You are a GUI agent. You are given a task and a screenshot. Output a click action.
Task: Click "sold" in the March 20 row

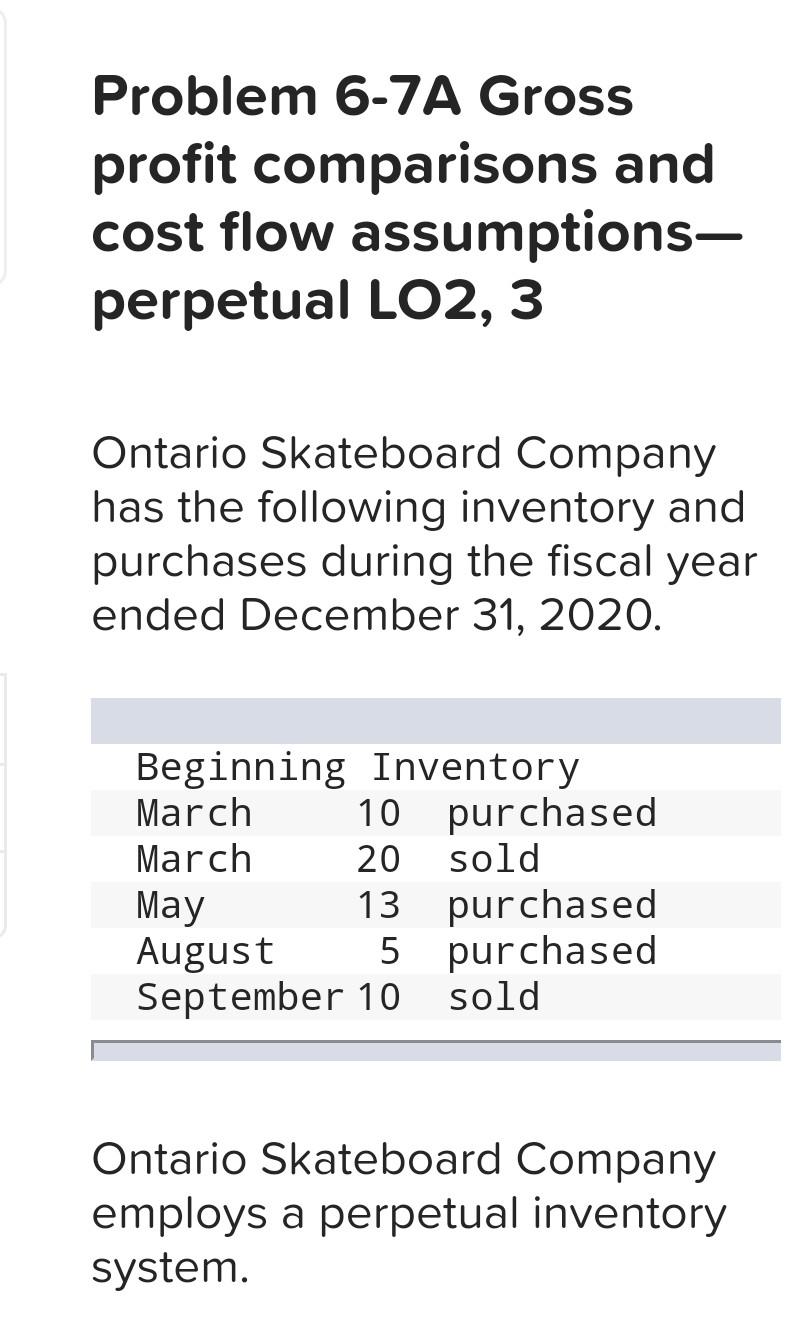point(493,859)
